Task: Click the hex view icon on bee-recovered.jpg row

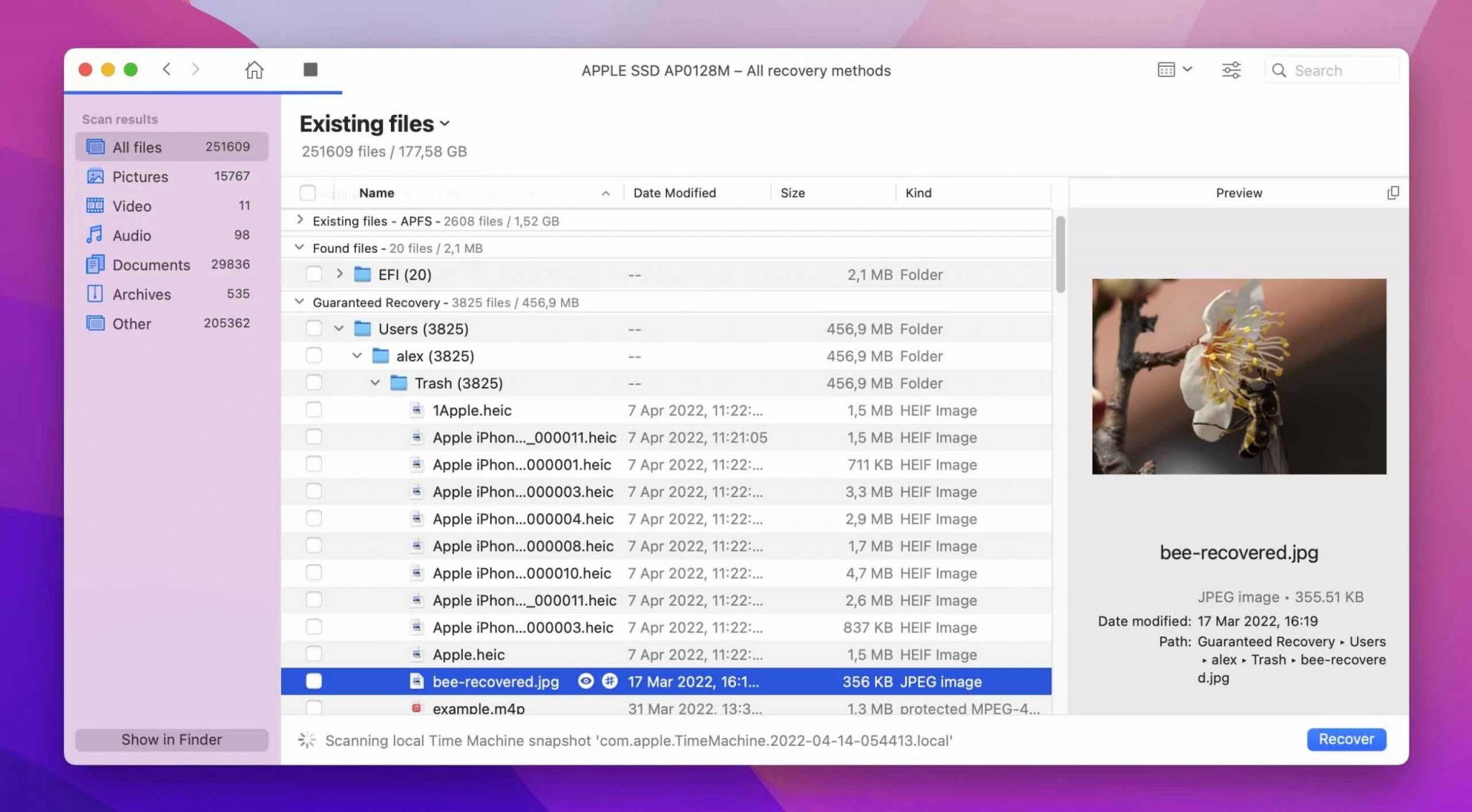Action: point(610,681)
